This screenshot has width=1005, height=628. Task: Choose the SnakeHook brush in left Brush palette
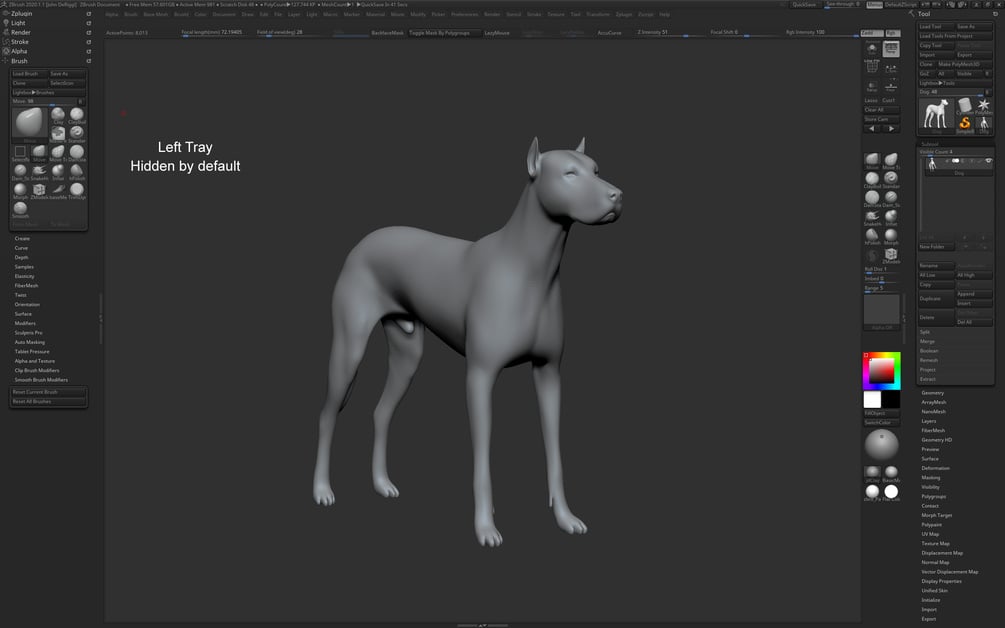pos(39,172)
